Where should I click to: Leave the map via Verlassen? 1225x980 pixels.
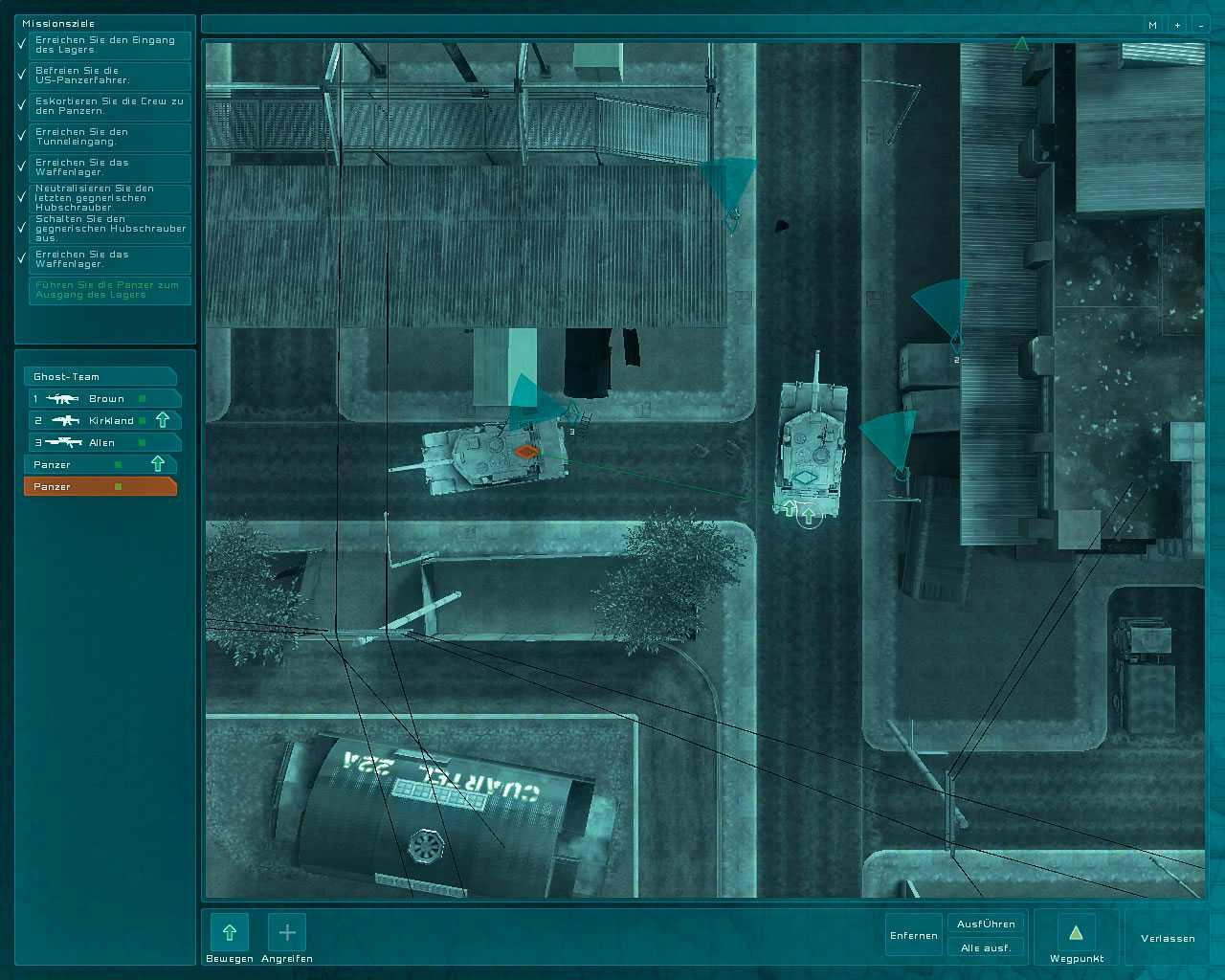[1168, 938]
